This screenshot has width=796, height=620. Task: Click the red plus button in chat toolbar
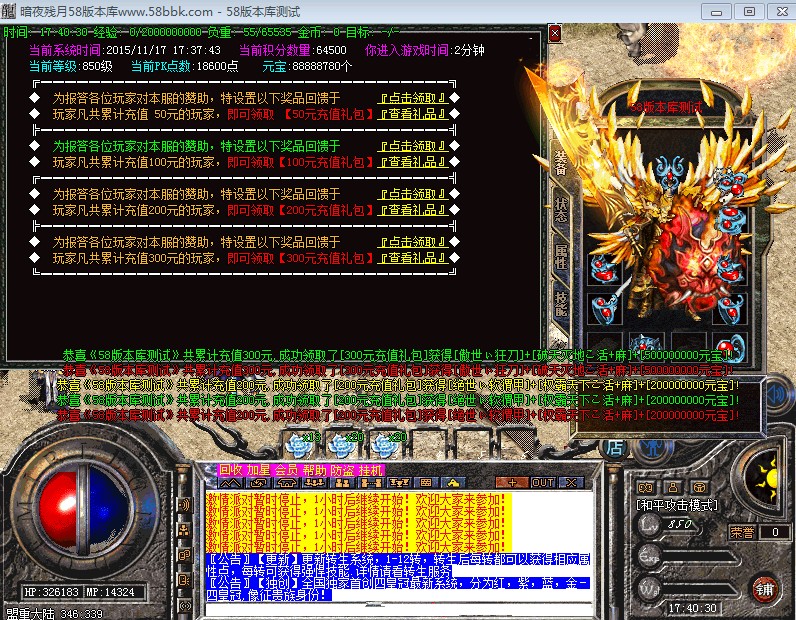coord(512,483)
